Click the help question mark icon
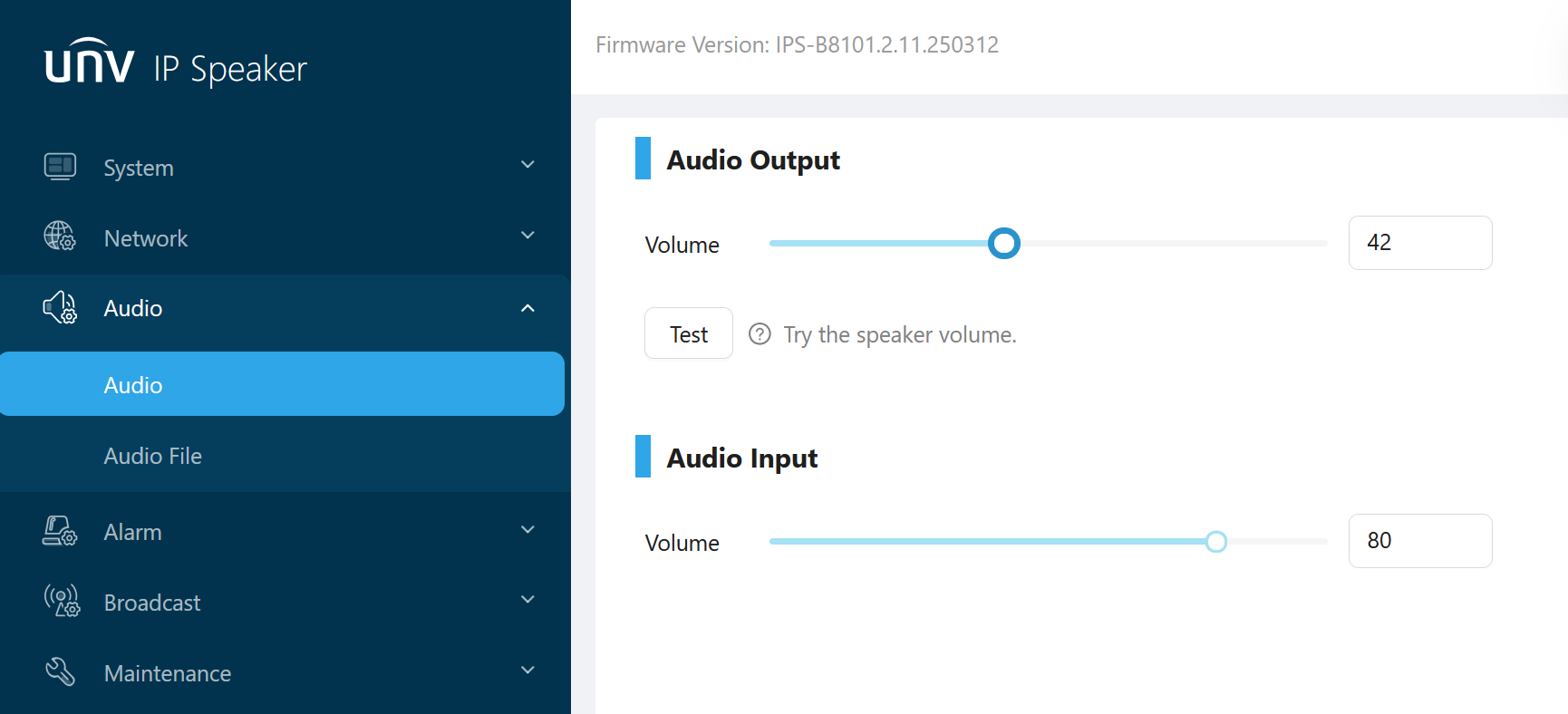1568x714 pixels. [x=760, y=334]
